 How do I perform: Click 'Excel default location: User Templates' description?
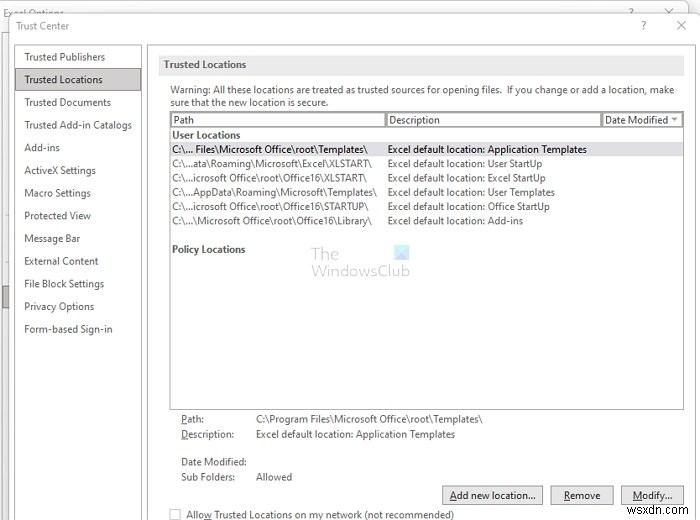[x=471, y=192]
